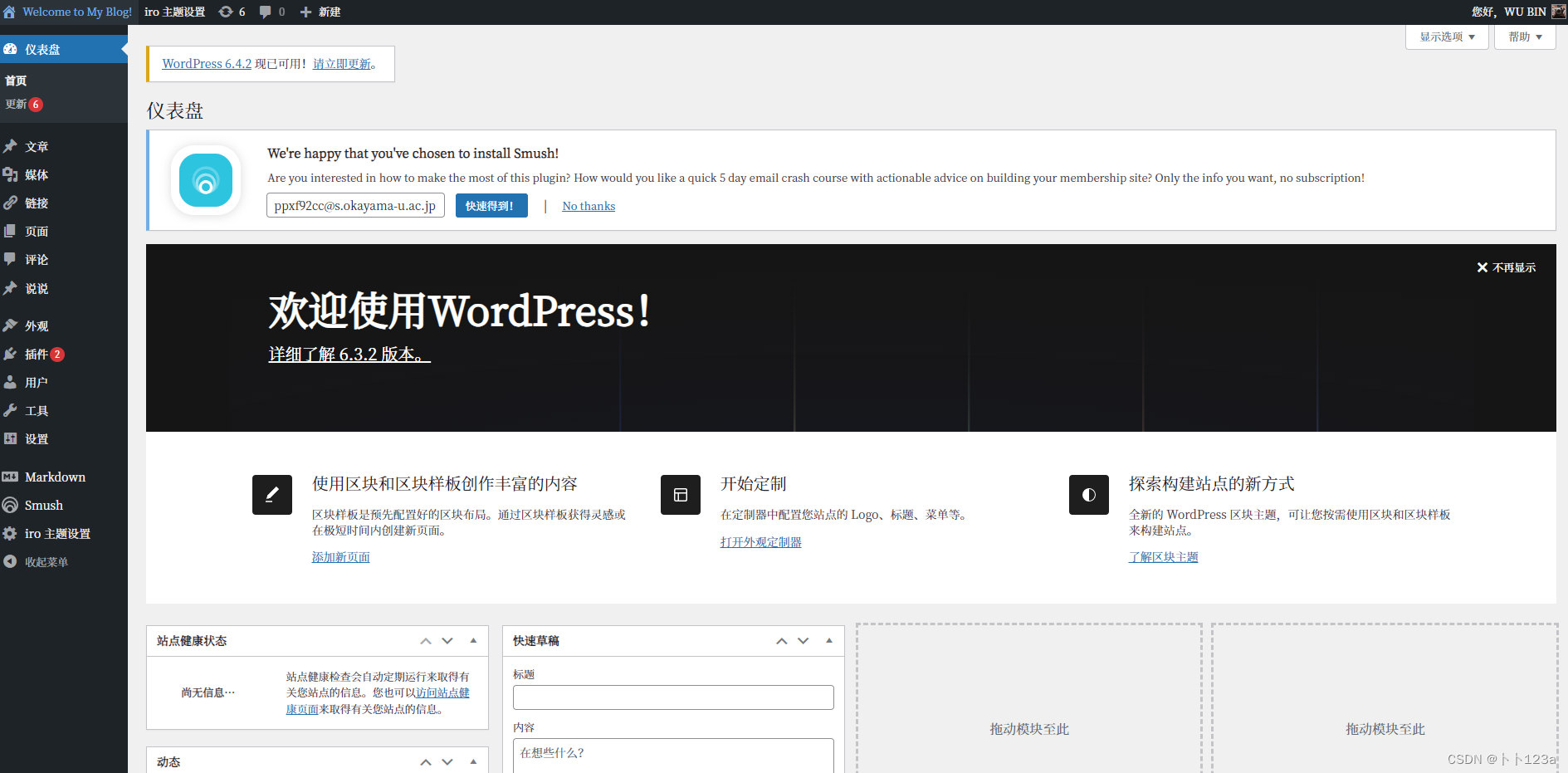
Task: Click 添加新页面 link
Action: pyautogui.click(x=341, y=557)
